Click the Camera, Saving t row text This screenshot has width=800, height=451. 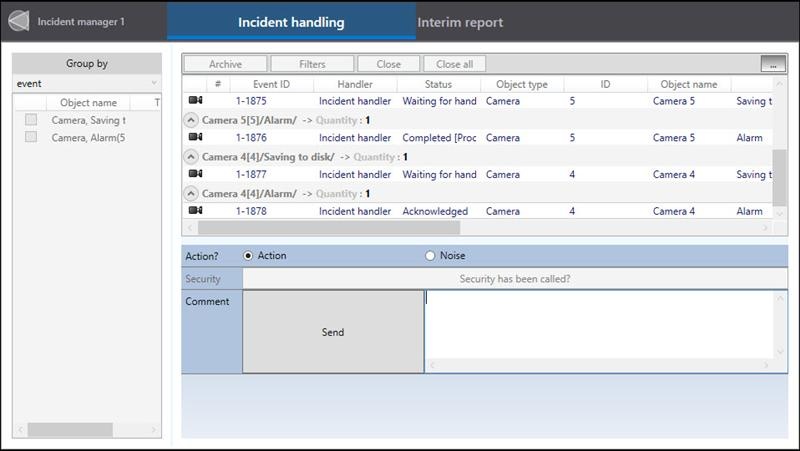88,120
